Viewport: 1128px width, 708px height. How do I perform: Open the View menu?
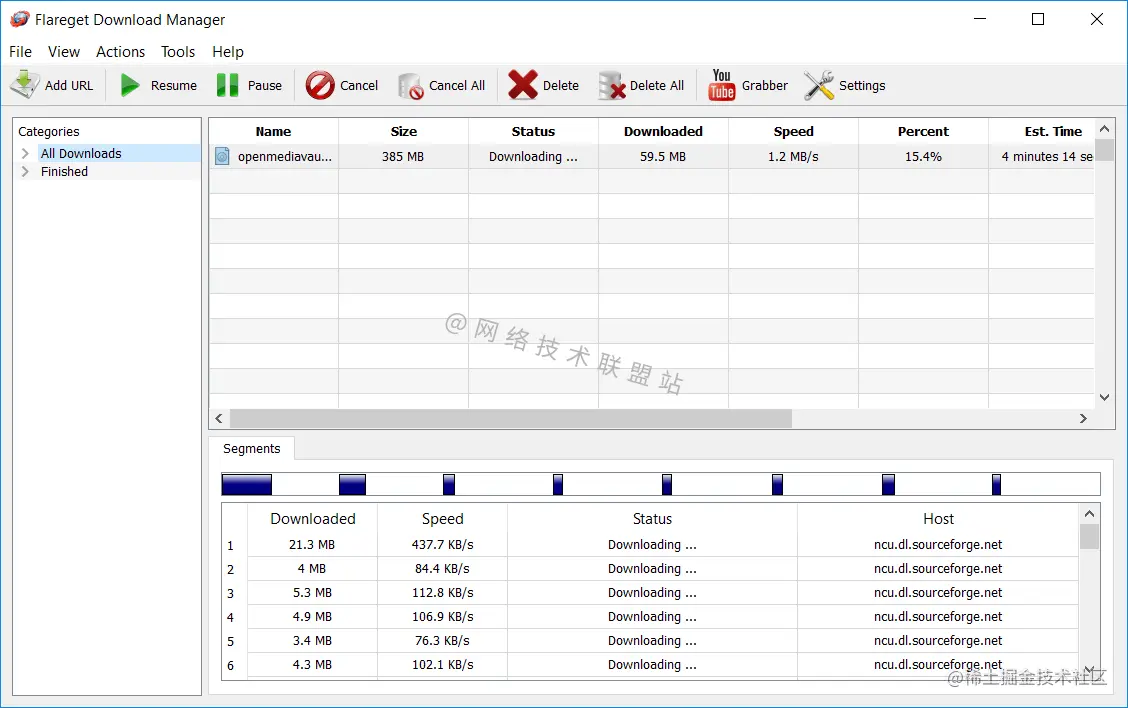point(64,52)
